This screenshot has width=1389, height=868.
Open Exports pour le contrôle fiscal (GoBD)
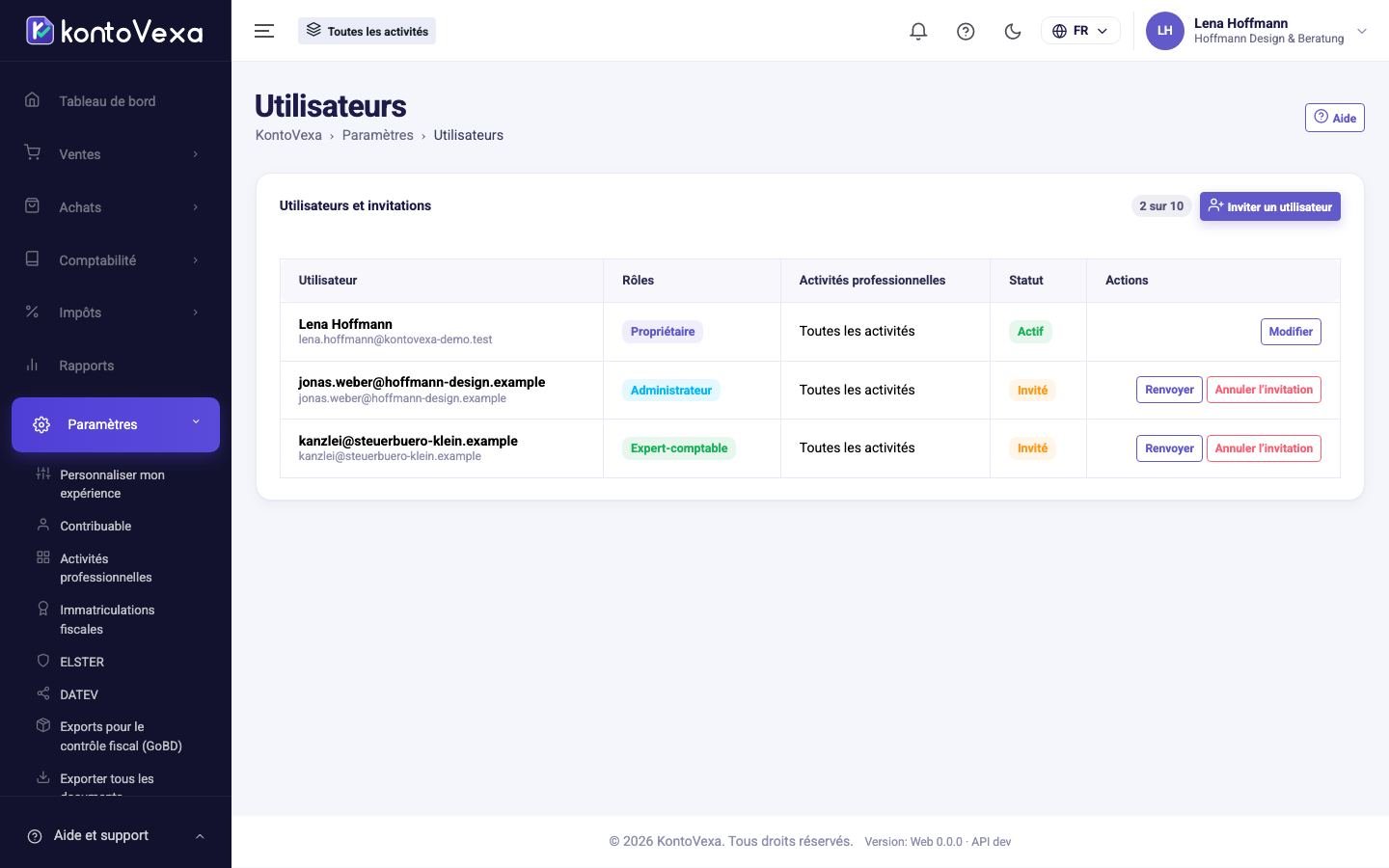pos(121,736)
